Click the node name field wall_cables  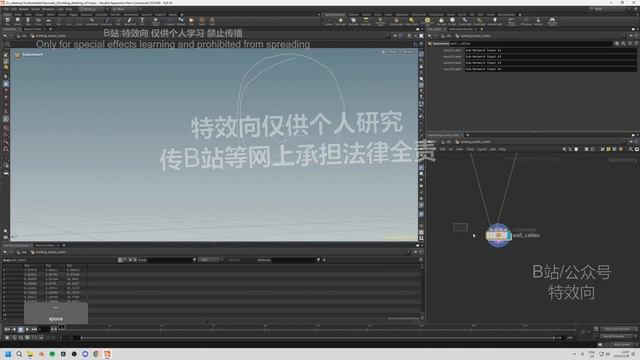[x=531, y=43]
